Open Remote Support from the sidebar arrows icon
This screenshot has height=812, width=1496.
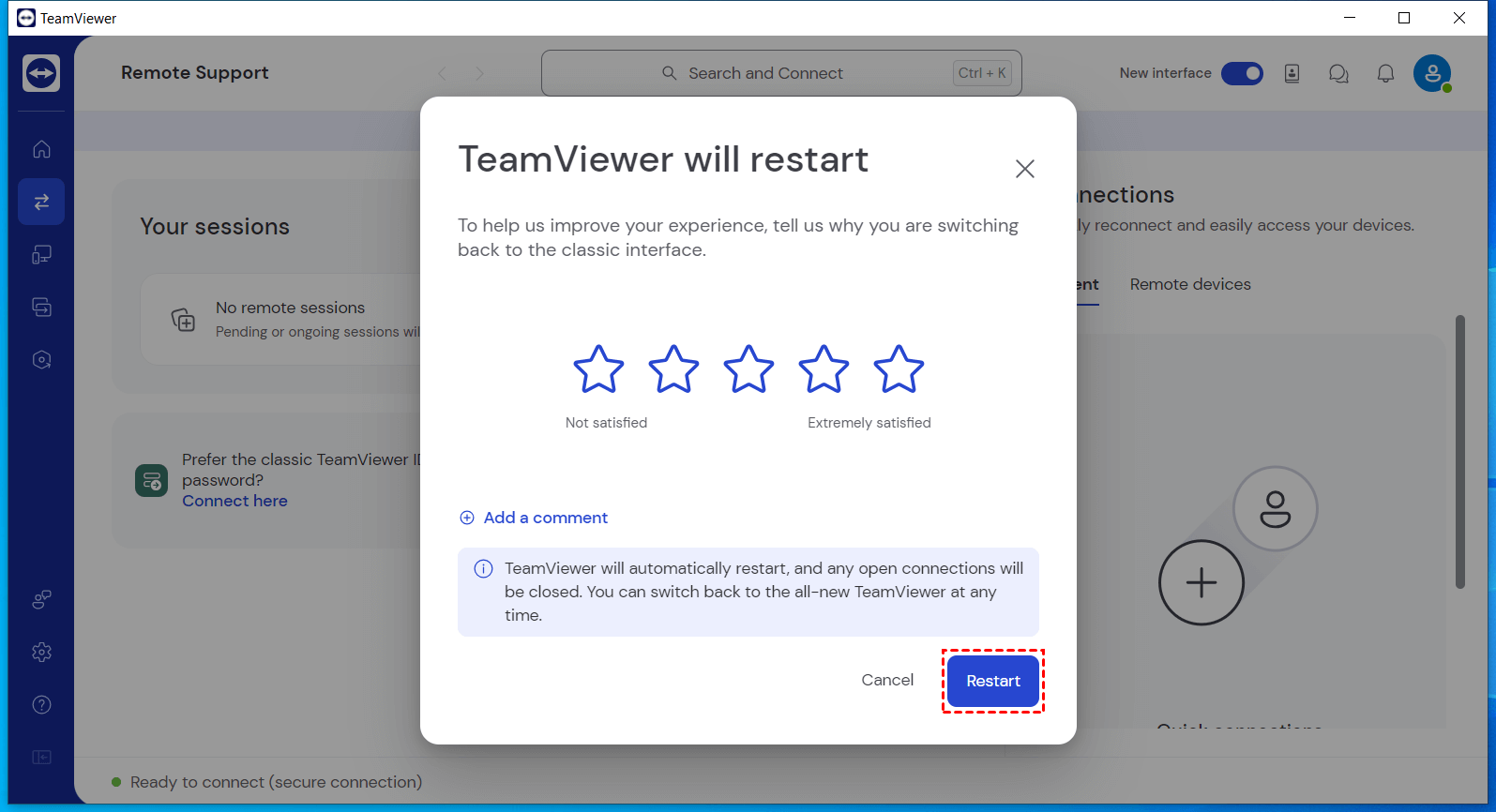click(41, 202)
